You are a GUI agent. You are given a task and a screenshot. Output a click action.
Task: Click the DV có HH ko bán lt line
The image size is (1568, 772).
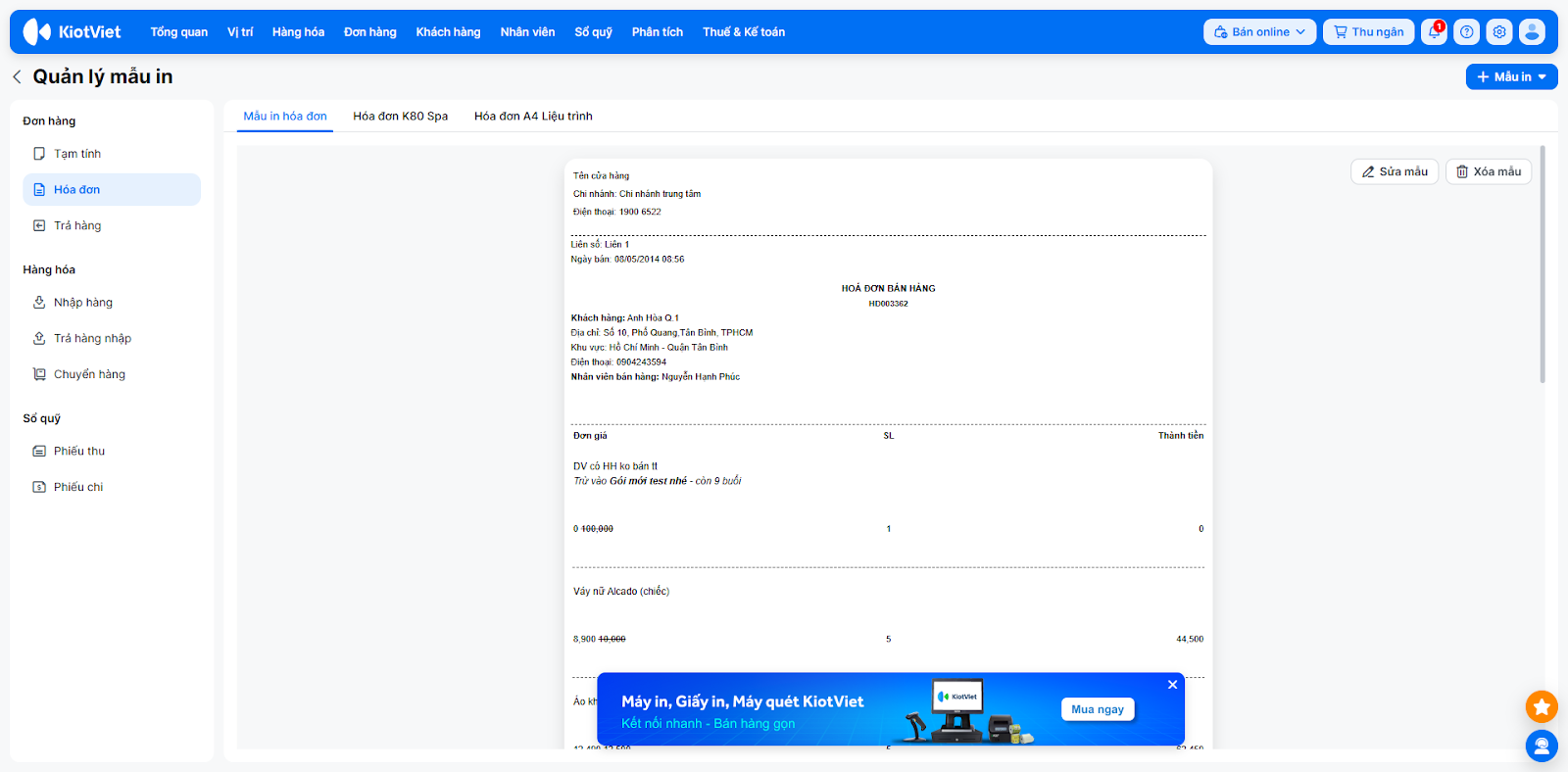click(615, 466)
